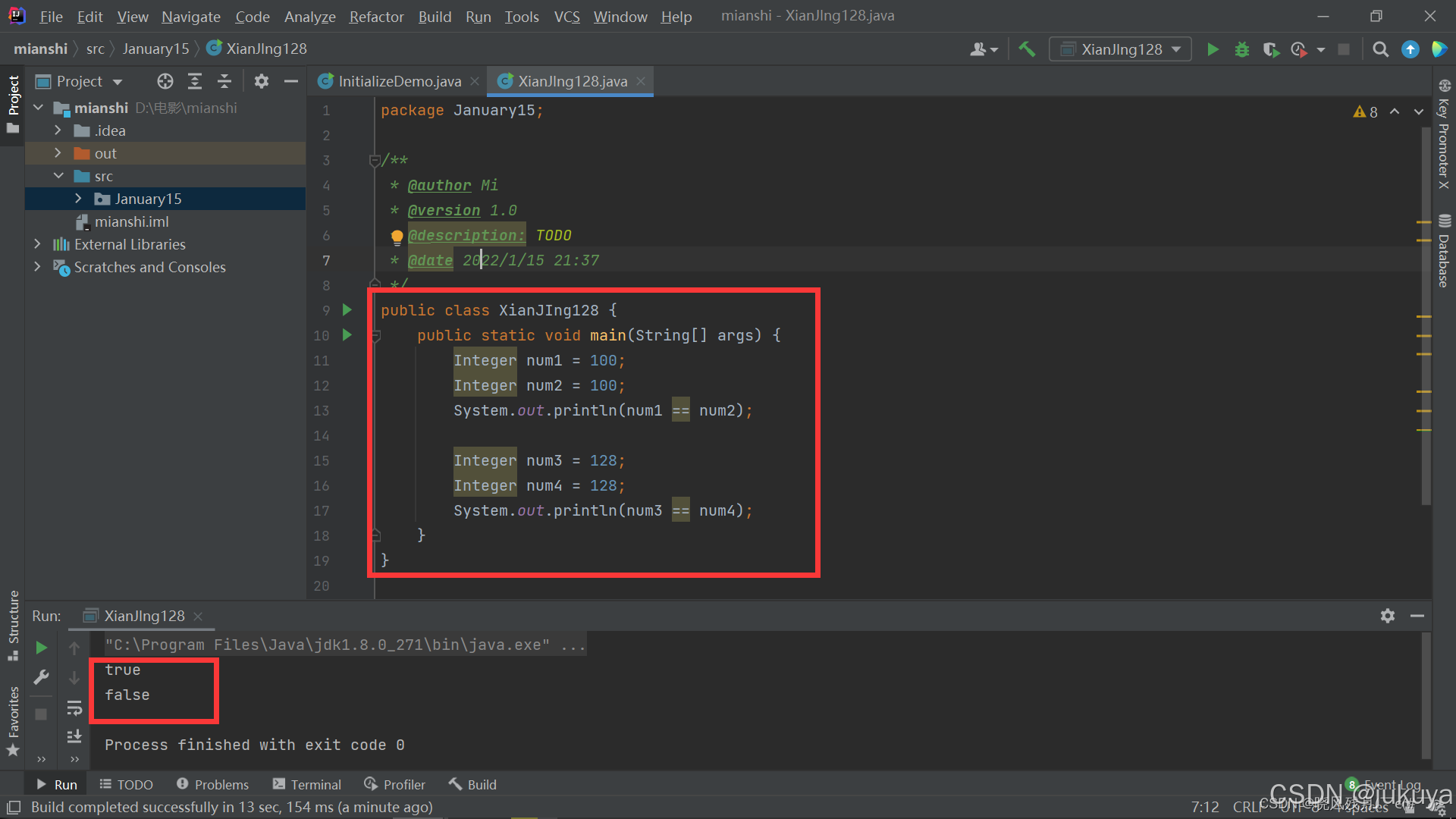Open the Refactor menu
This screenshot has width=1456, height=819.
[x=376, y=16]
